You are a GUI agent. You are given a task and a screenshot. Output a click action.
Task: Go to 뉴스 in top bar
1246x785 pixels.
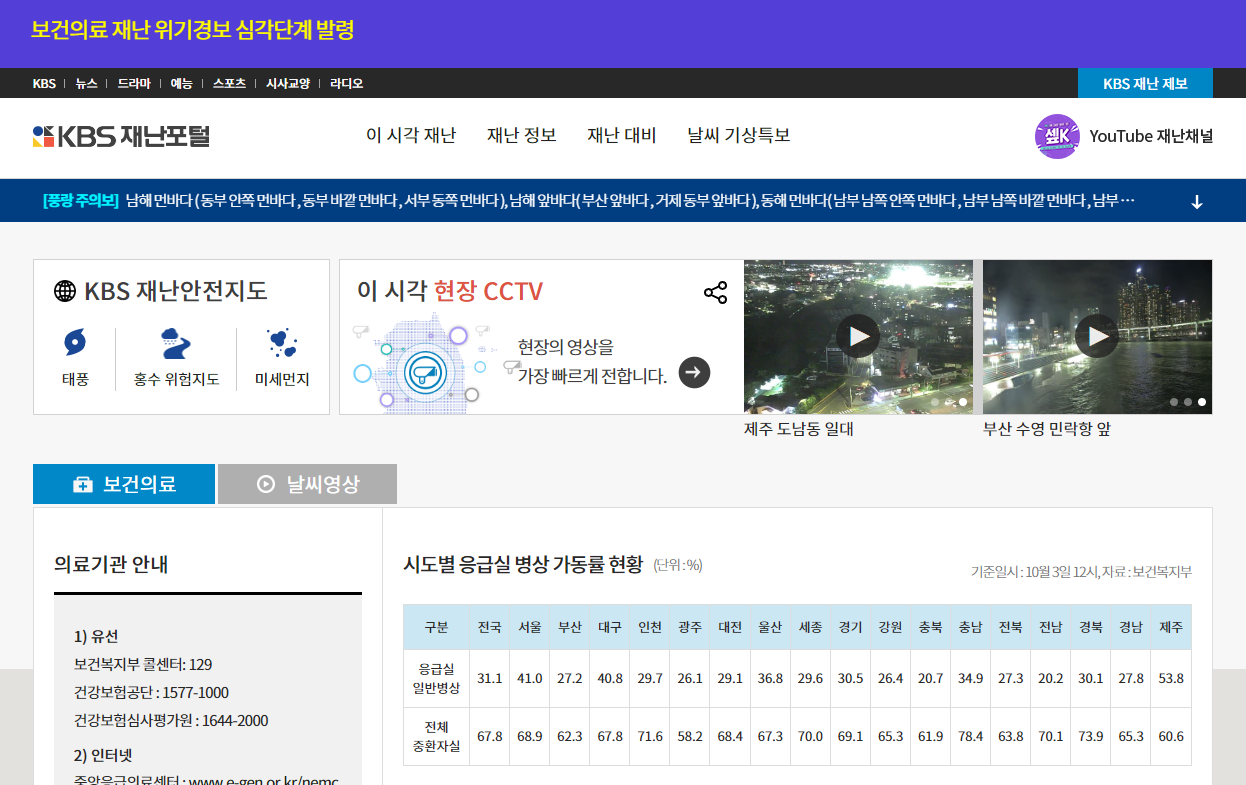pos(86,83)
